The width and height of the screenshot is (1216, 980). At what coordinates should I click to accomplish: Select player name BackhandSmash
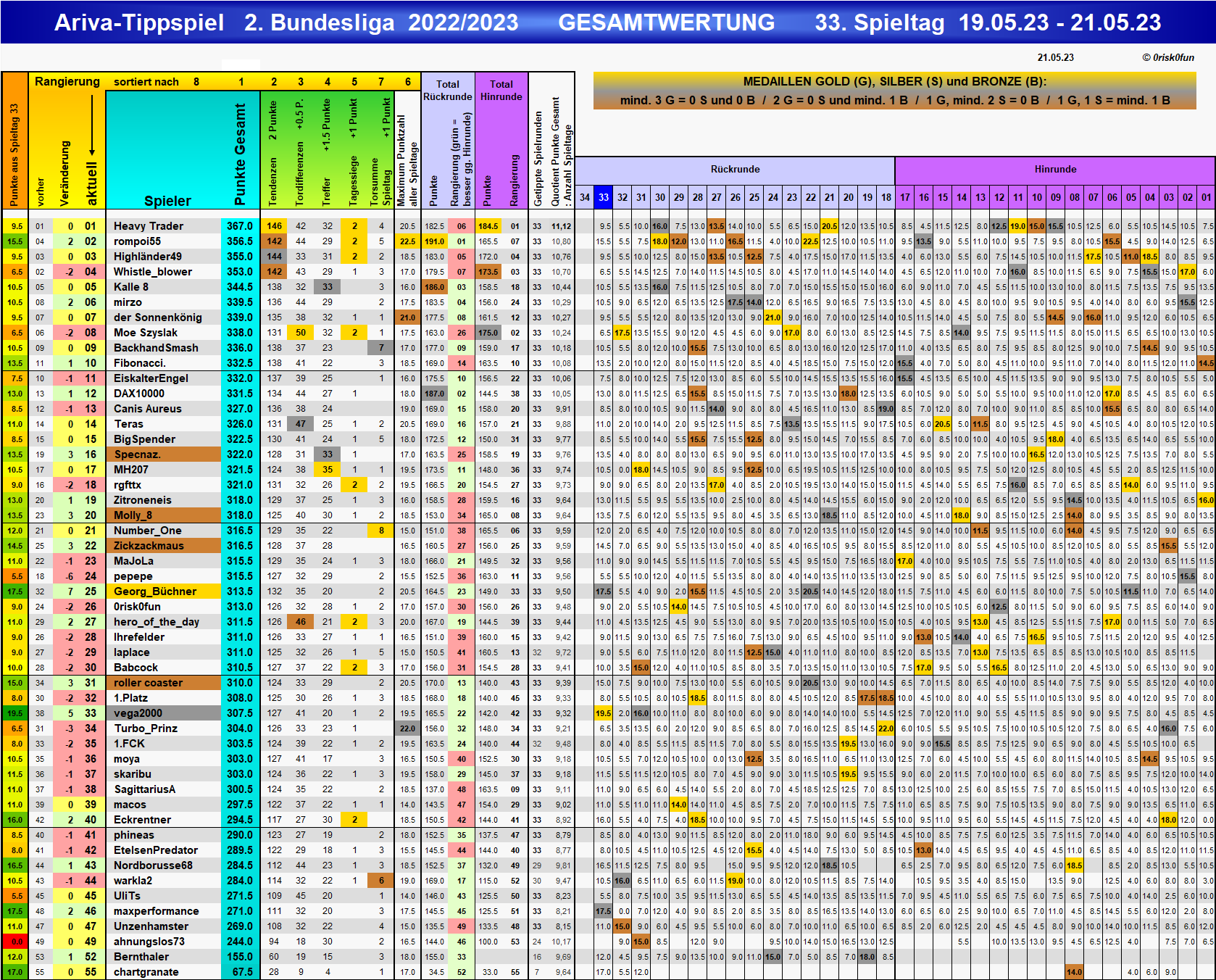(156, 348)
